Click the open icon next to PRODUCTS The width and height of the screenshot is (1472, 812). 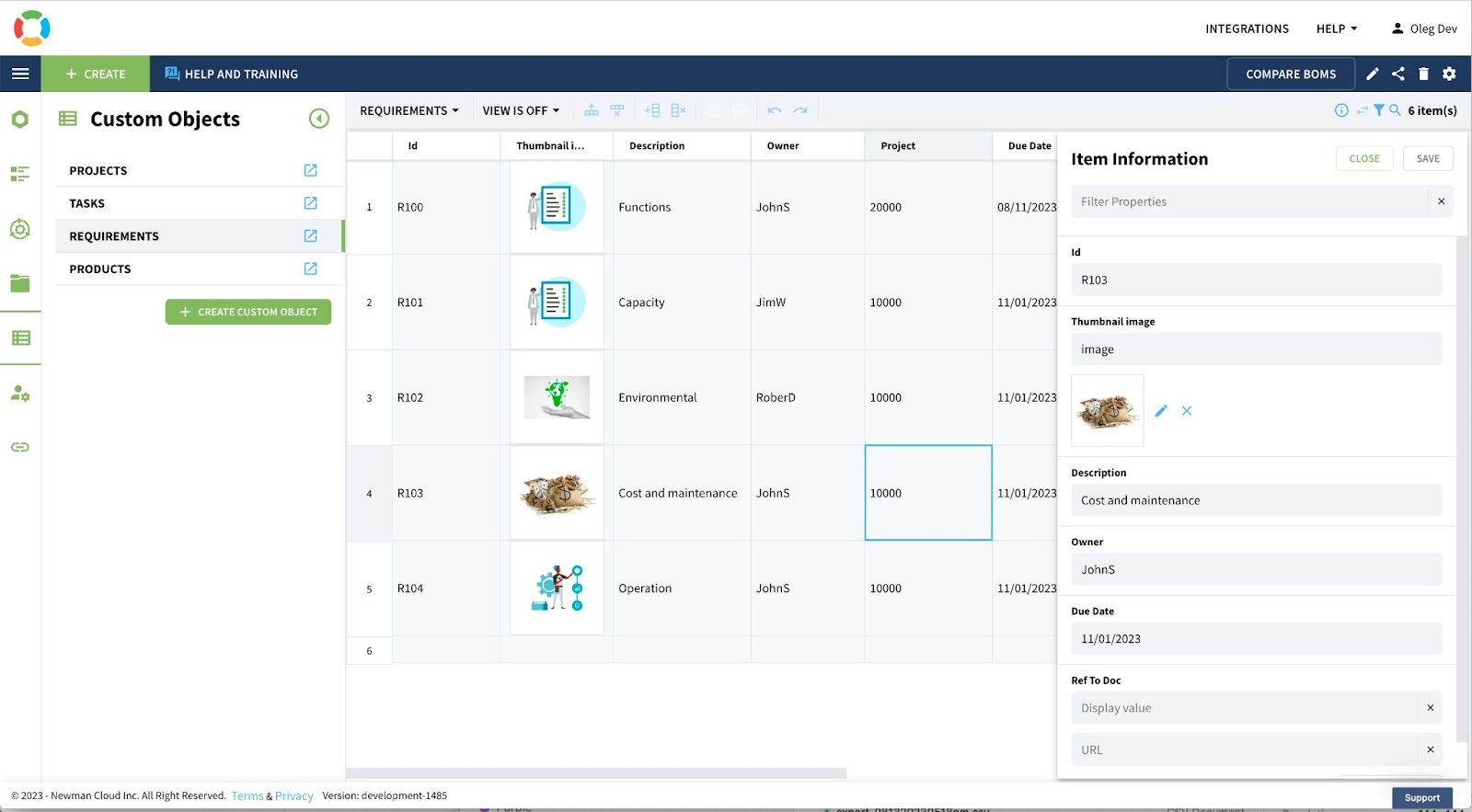[311, 269]
